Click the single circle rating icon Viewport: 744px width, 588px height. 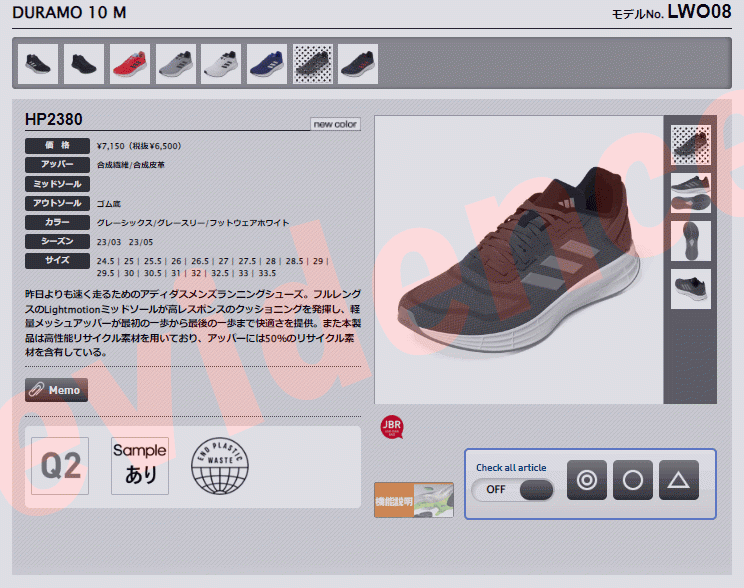[633, 481]
